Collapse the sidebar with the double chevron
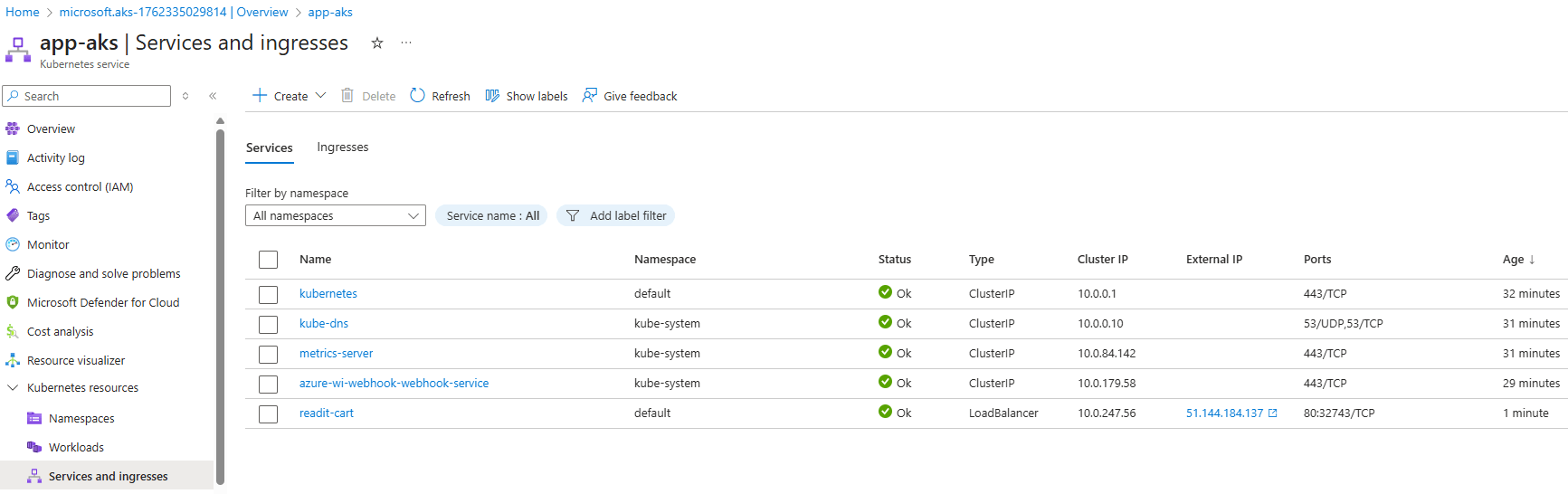Image resolution: width=1568 pixels, height=494 pixels. point(213,96)
